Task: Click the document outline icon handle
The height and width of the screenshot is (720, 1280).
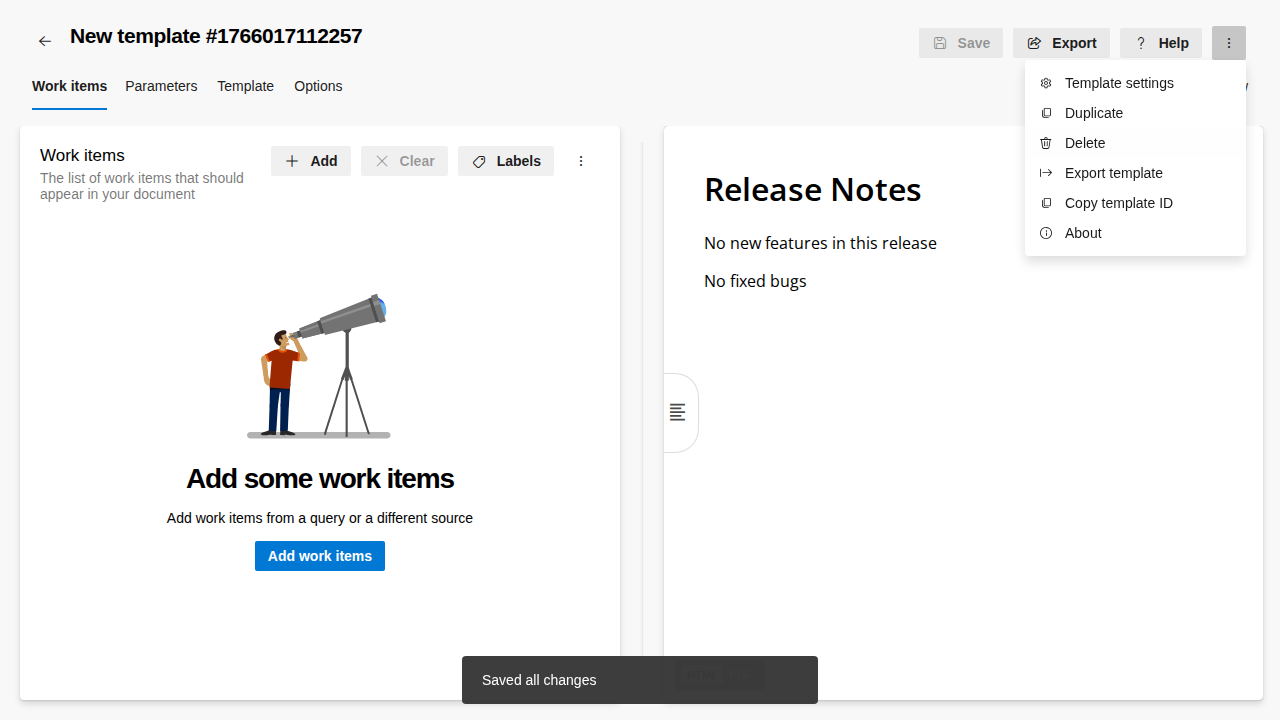Action: point(678,412)
